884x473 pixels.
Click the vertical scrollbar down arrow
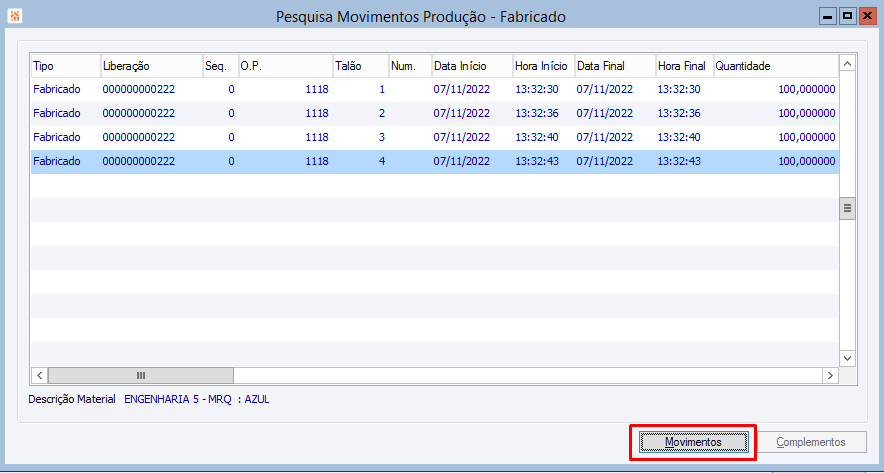click(x=847, y=358)
